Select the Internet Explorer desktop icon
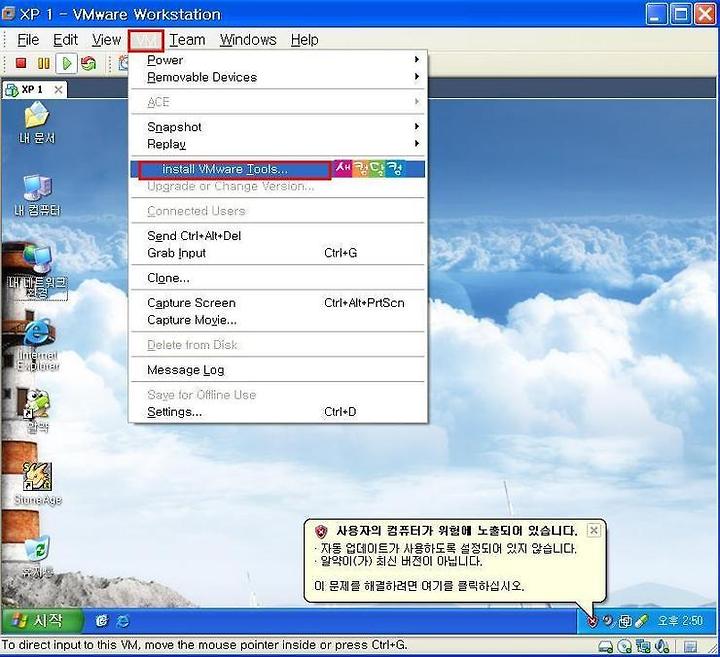 click(x=38, y=344)
